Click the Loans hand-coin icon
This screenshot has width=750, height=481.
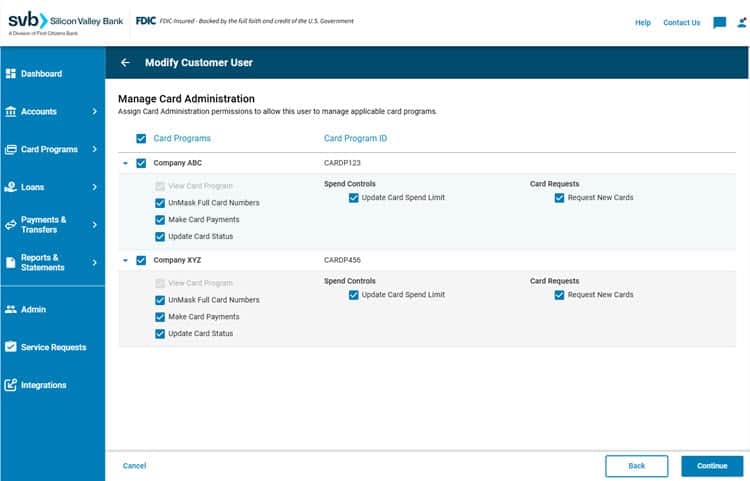point(11,187)
